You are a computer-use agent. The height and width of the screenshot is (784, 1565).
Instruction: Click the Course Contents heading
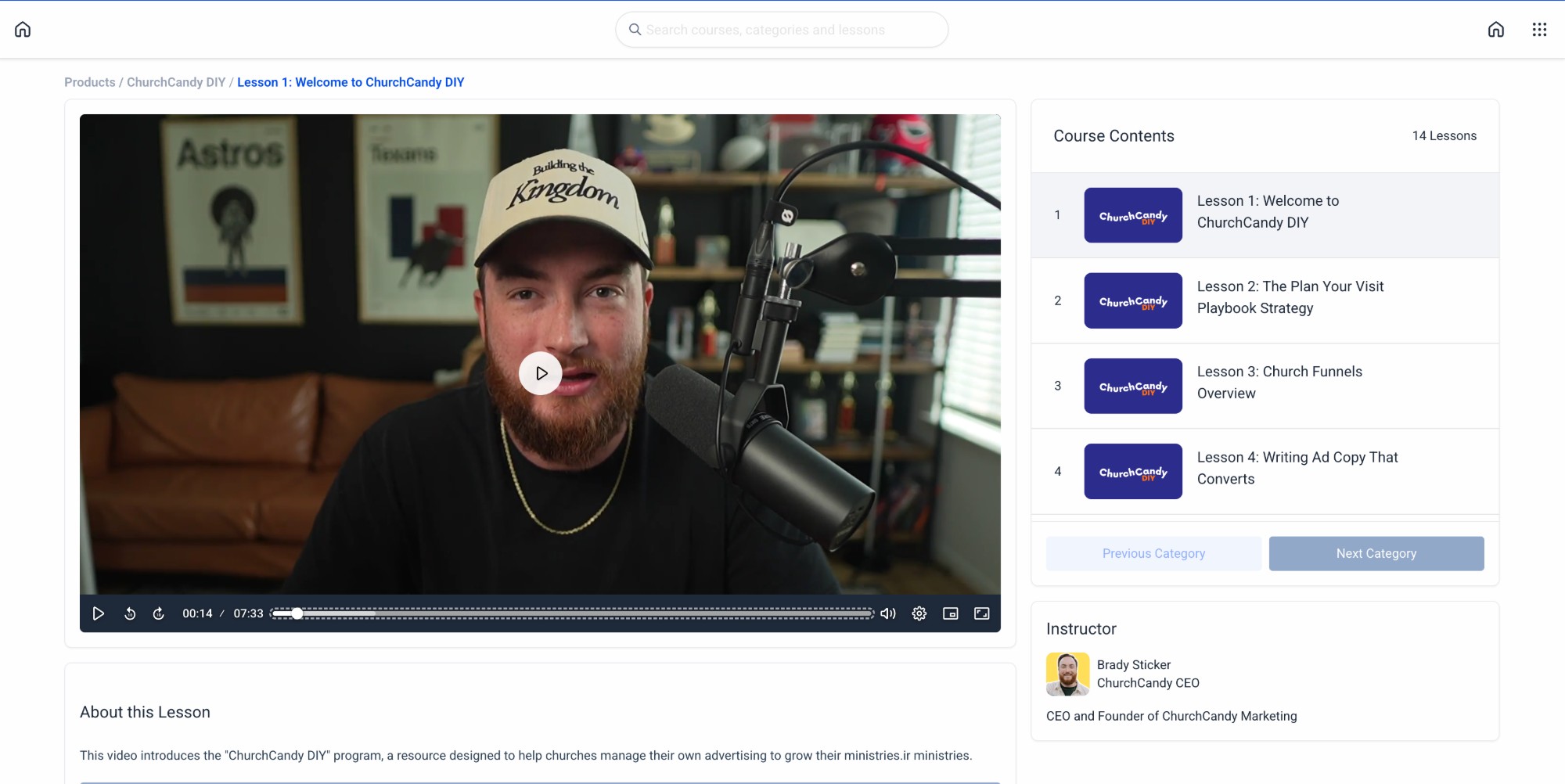[x=1113, y=136]
